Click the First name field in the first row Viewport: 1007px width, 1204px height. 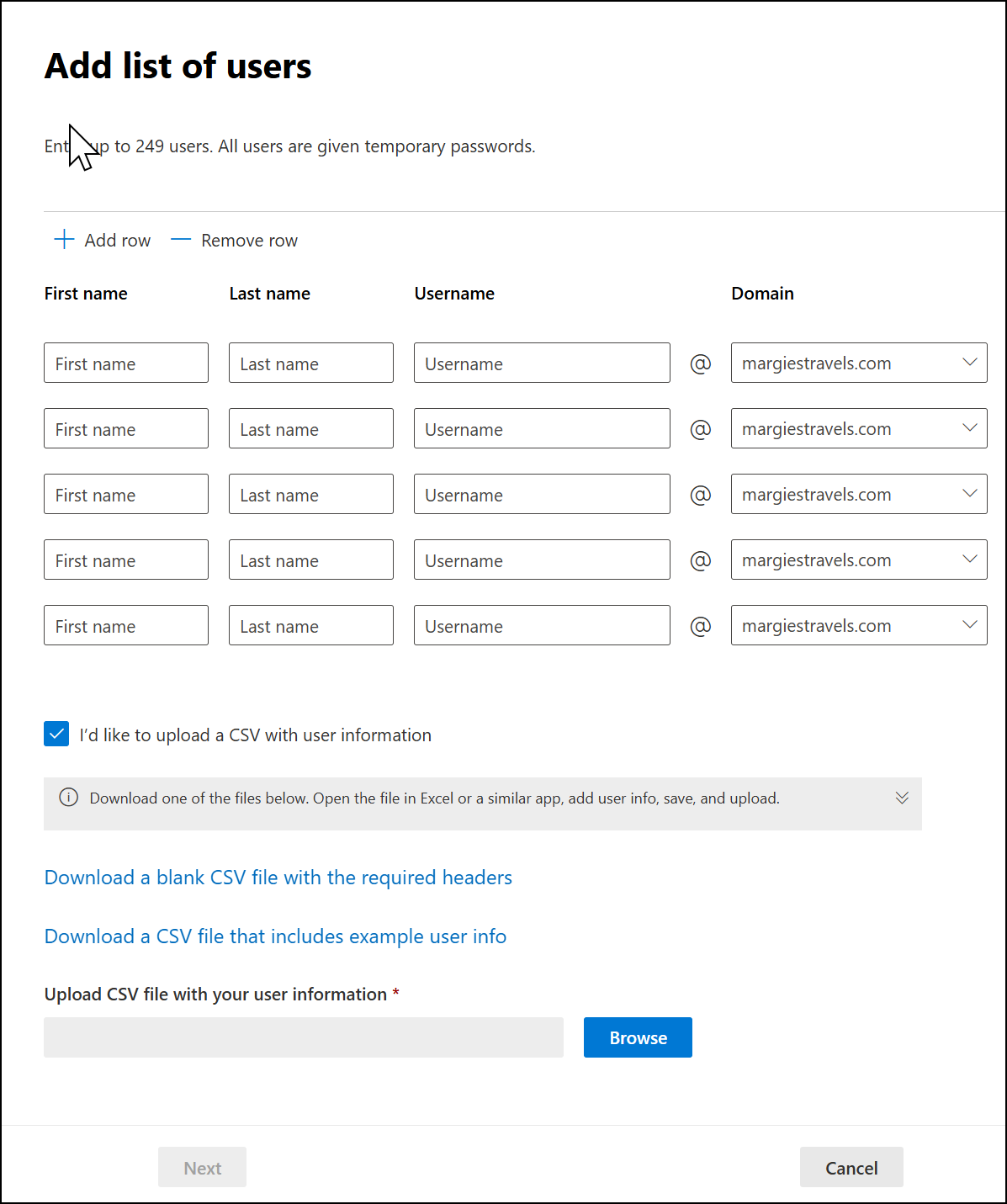[126, 363]
